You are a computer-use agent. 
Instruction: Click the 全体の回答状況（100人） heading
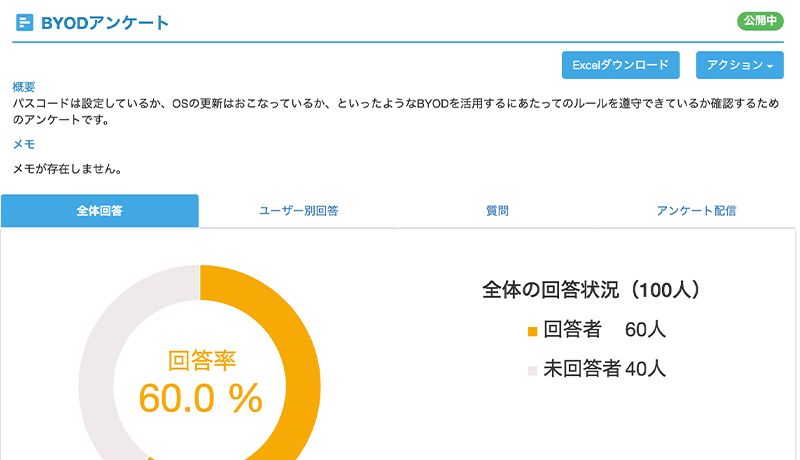tap(591, 290)
